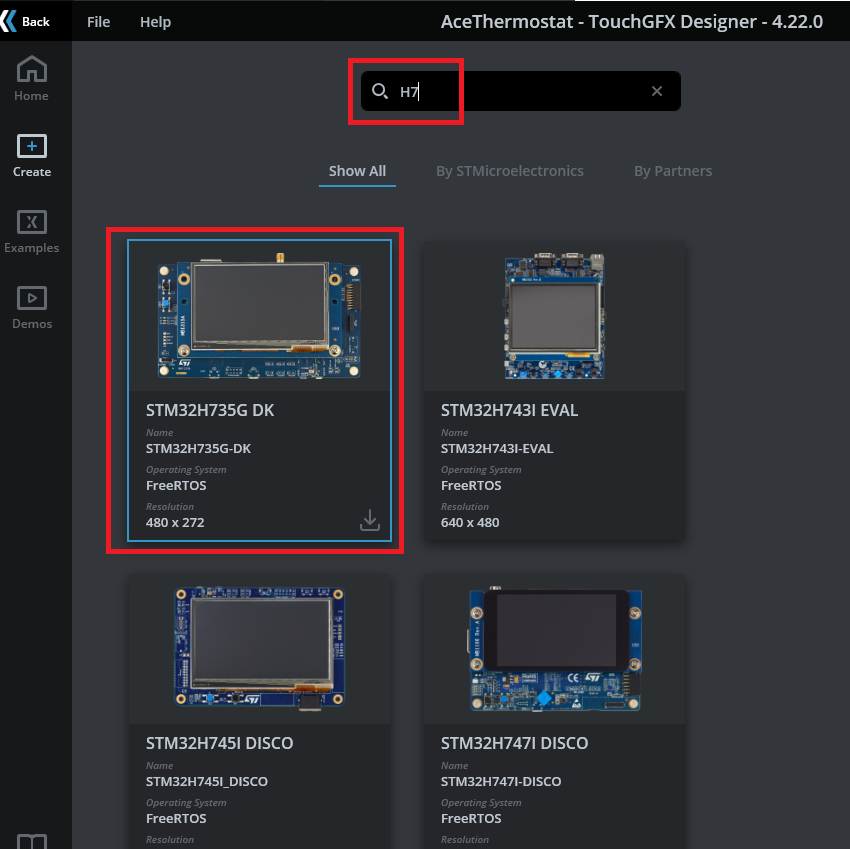Click the STM32H747I-DISCO name value
The image size is (850, 849).
[x=500, y=781]
